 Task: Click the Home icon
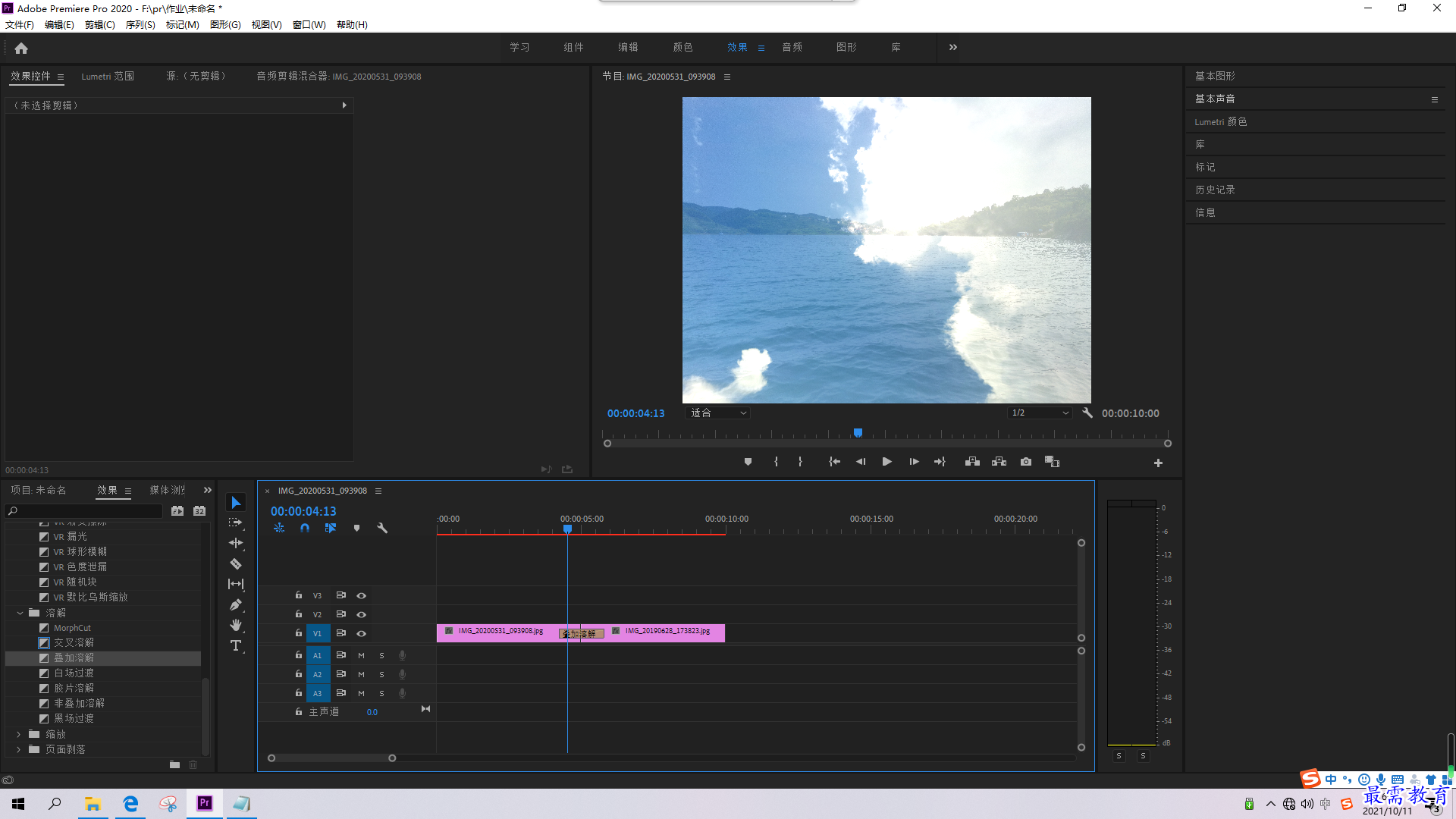(x=21, y=48)
